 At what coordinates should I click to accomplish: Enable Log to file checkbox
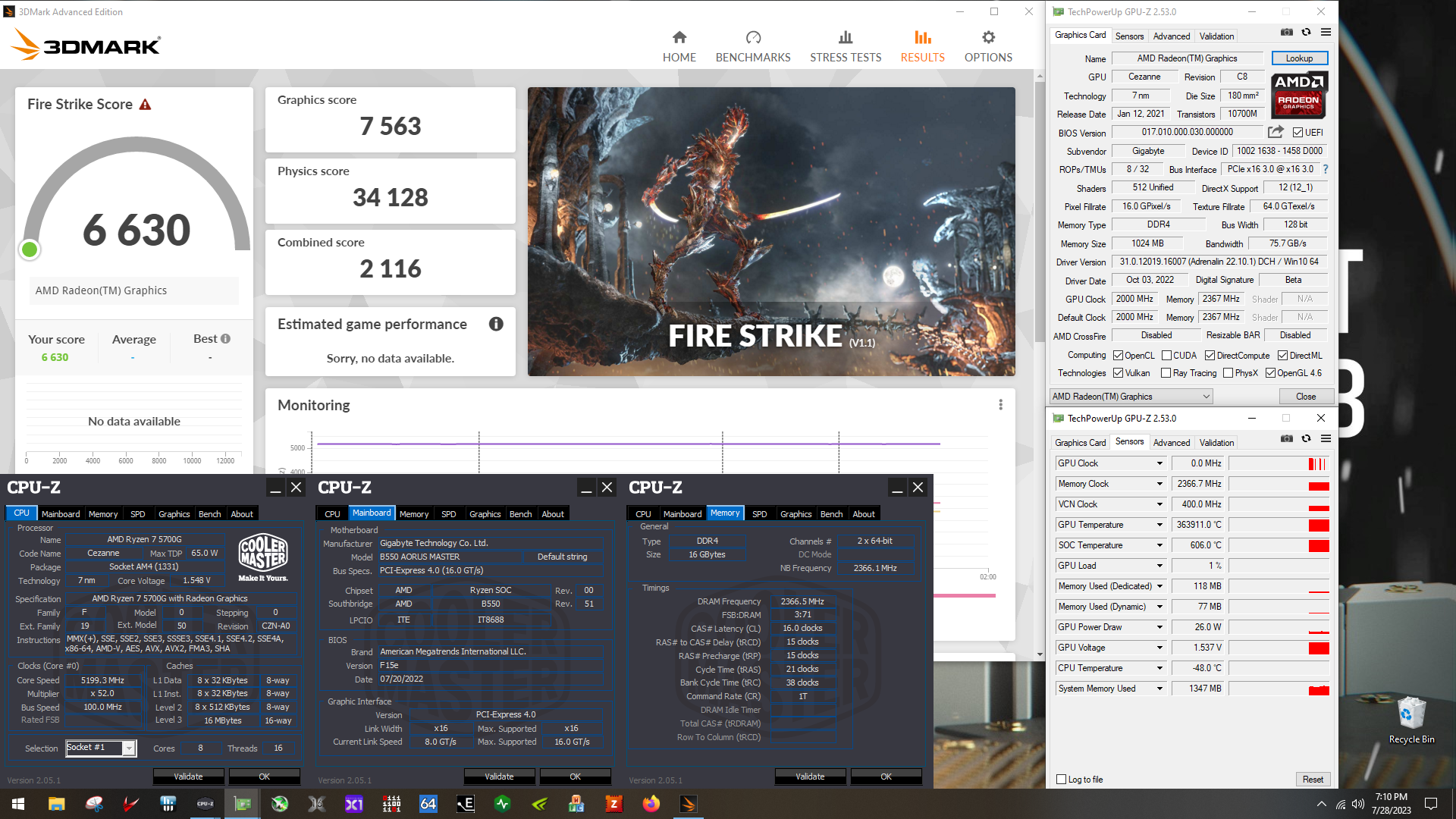[x=1062, y=780]
